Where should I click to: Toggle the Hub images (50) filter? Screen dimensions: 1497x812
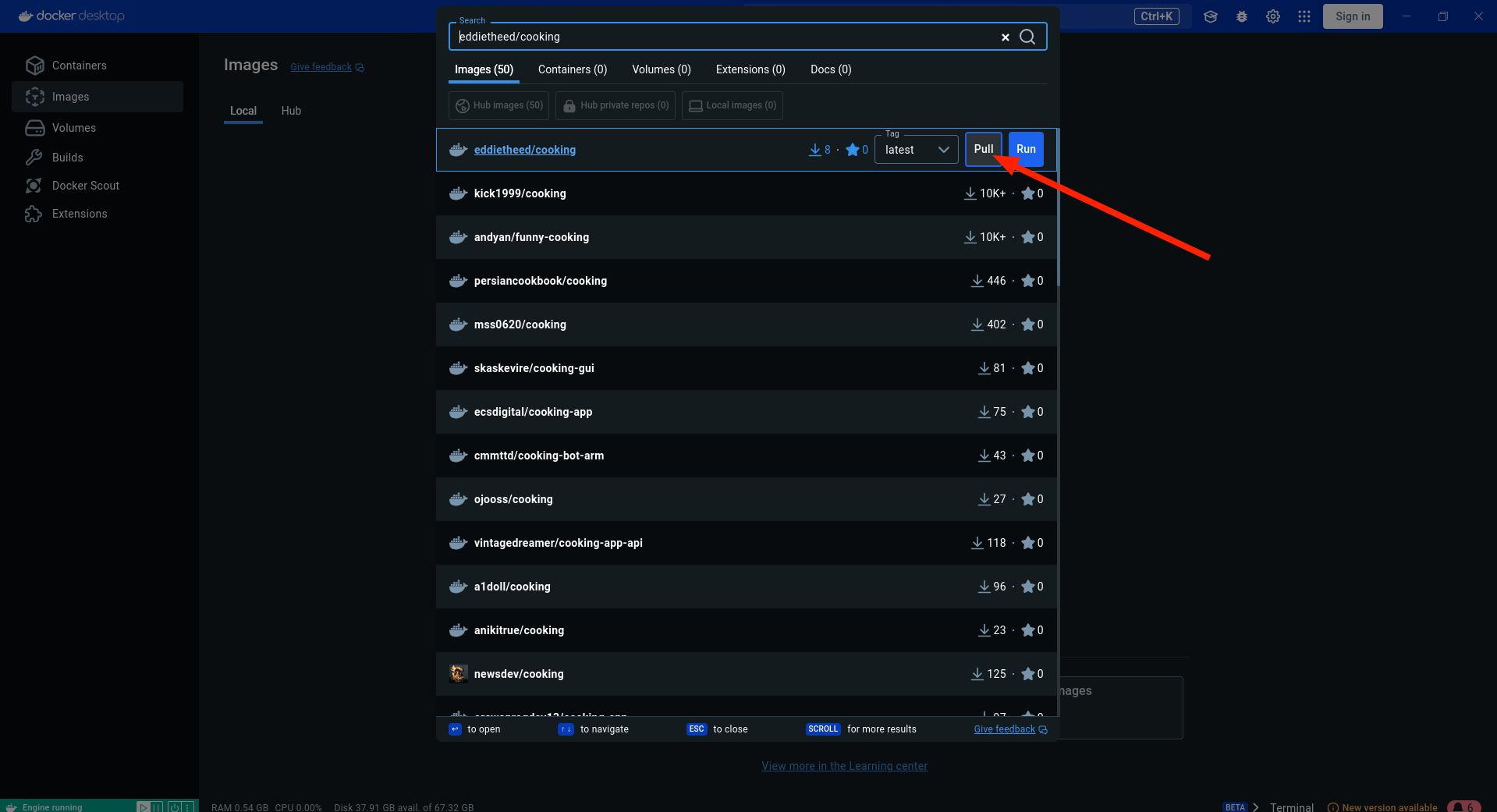(x=499, y=105)
